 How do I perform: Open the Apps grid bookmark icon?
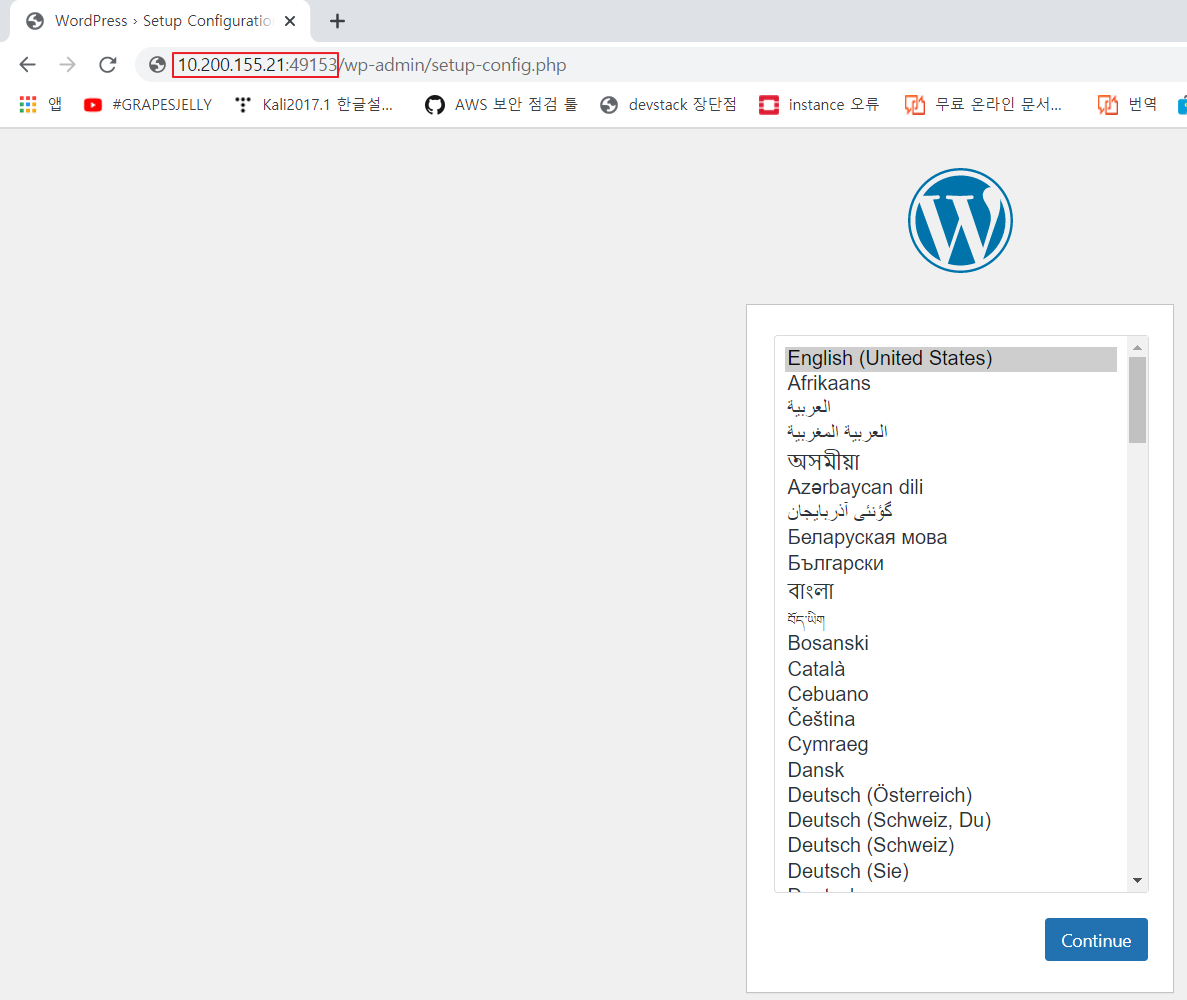tap(28, 104)
